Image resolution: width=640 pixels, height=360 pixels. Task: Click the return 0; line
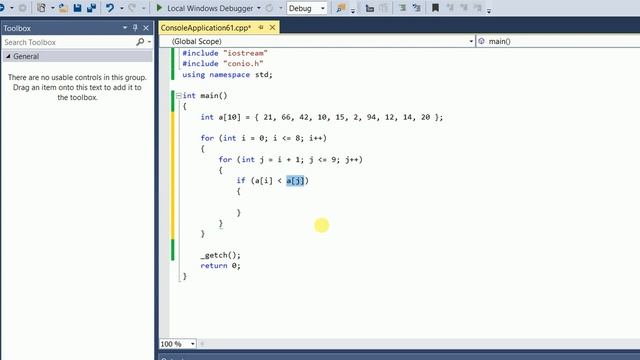pos(220,266)
